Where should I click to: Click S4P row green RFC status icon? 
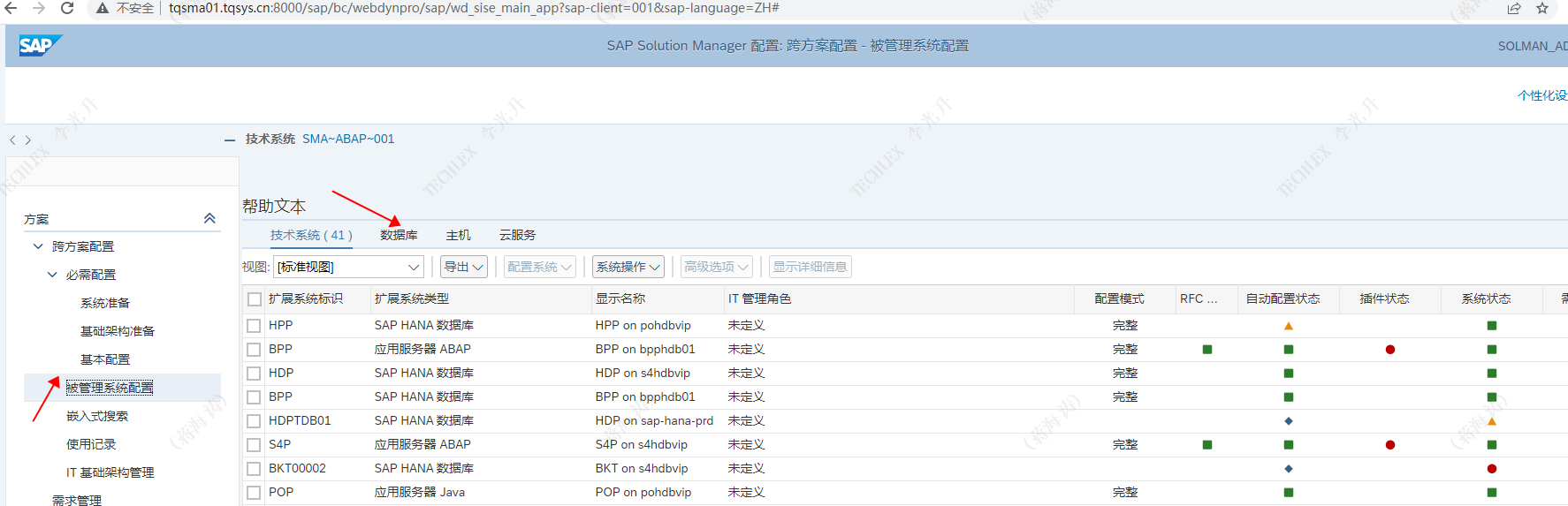point(1207,445)
